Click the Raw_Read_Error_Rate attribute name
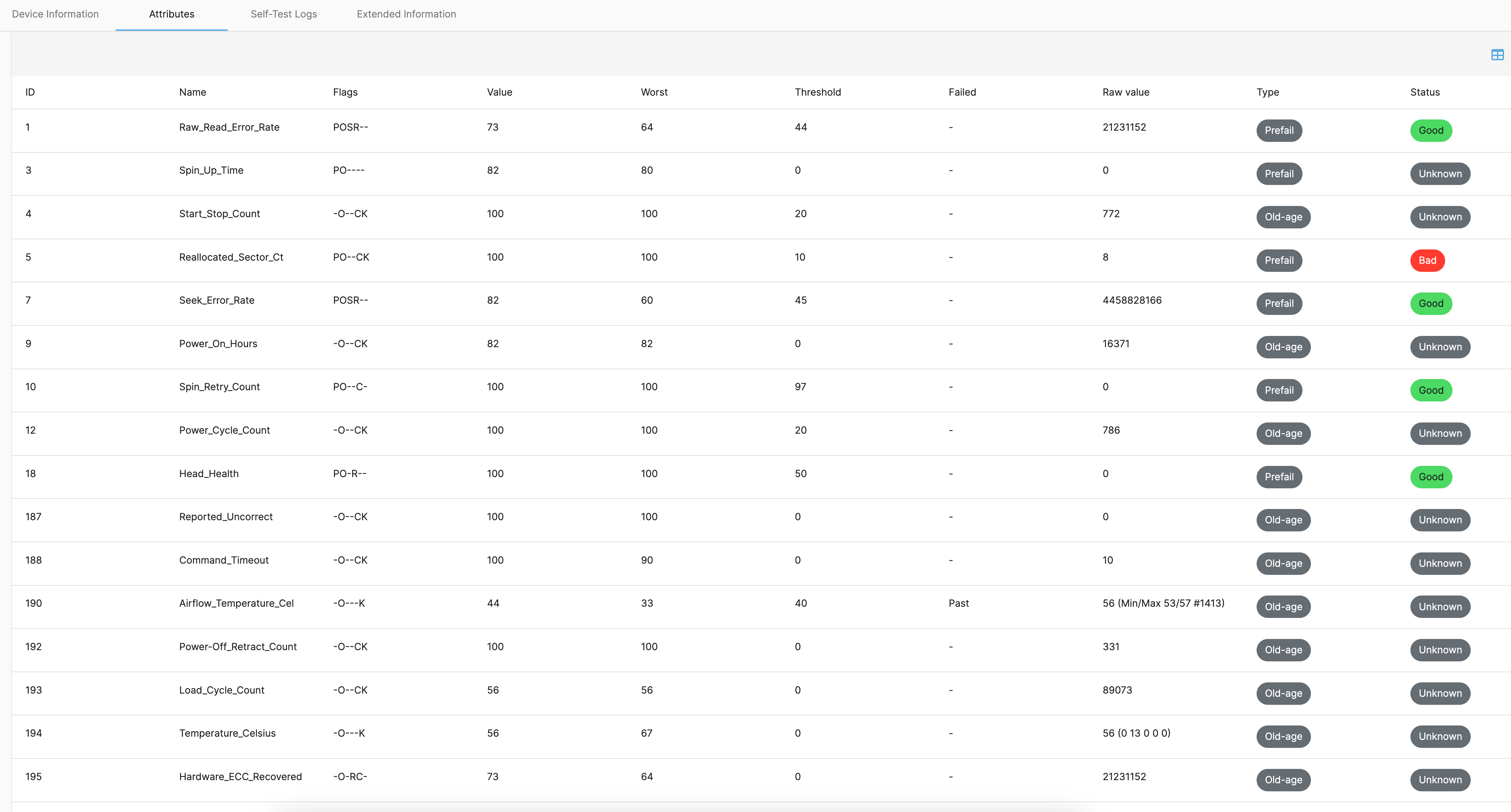1511x812 pixels. [x=229, y=127]
